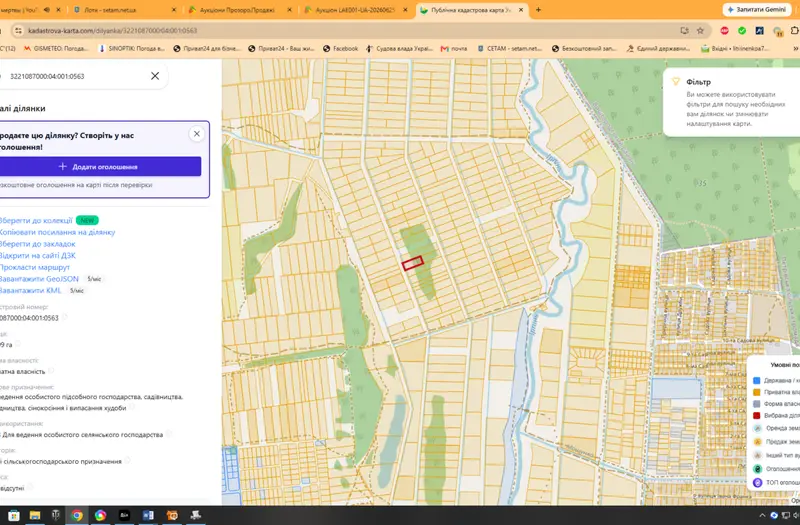Open the Єдиний державний bookmark
The height and width of the screenshot is (525, 800).
pos(659,48)
